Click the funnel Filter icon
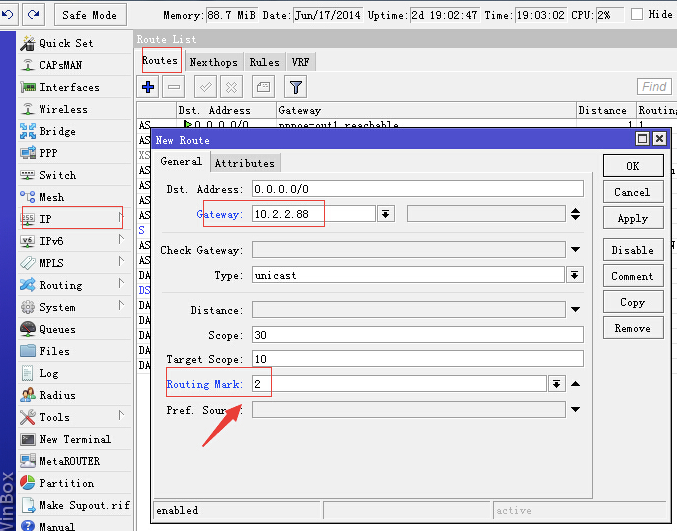 click(296, 87)
